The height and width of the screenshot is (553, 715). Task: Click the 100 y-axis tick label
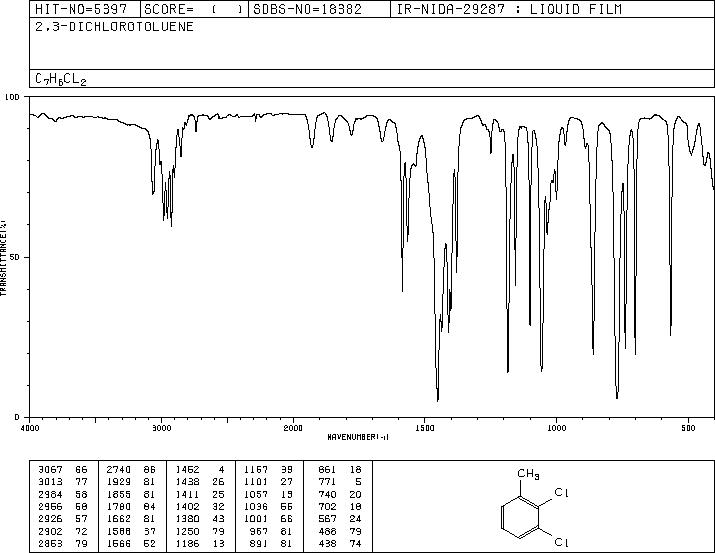point(12,97)
